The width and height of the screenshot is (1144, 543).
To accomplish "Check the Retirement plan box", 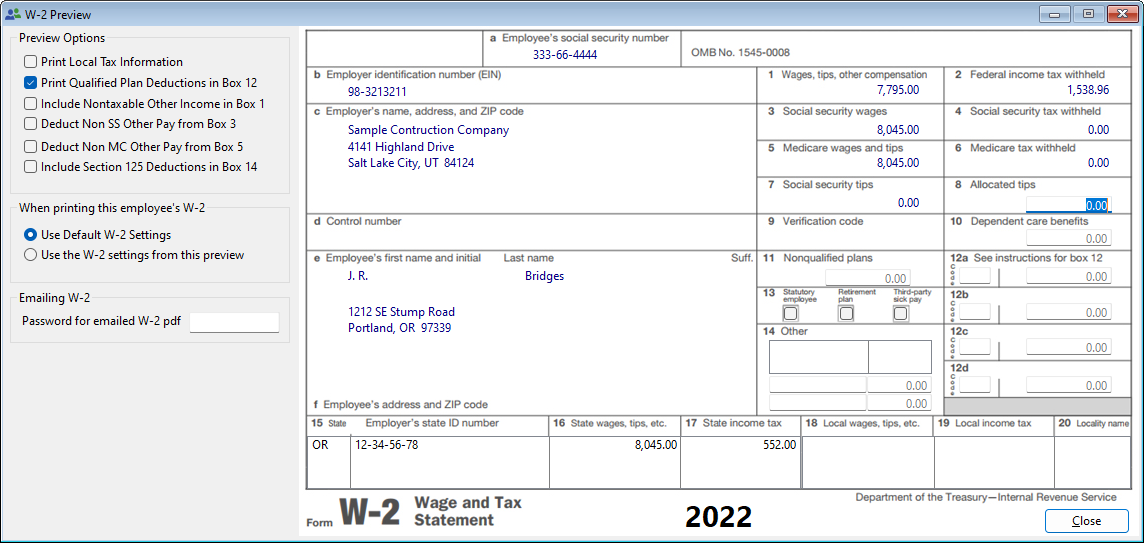I will tap(846, 313).
